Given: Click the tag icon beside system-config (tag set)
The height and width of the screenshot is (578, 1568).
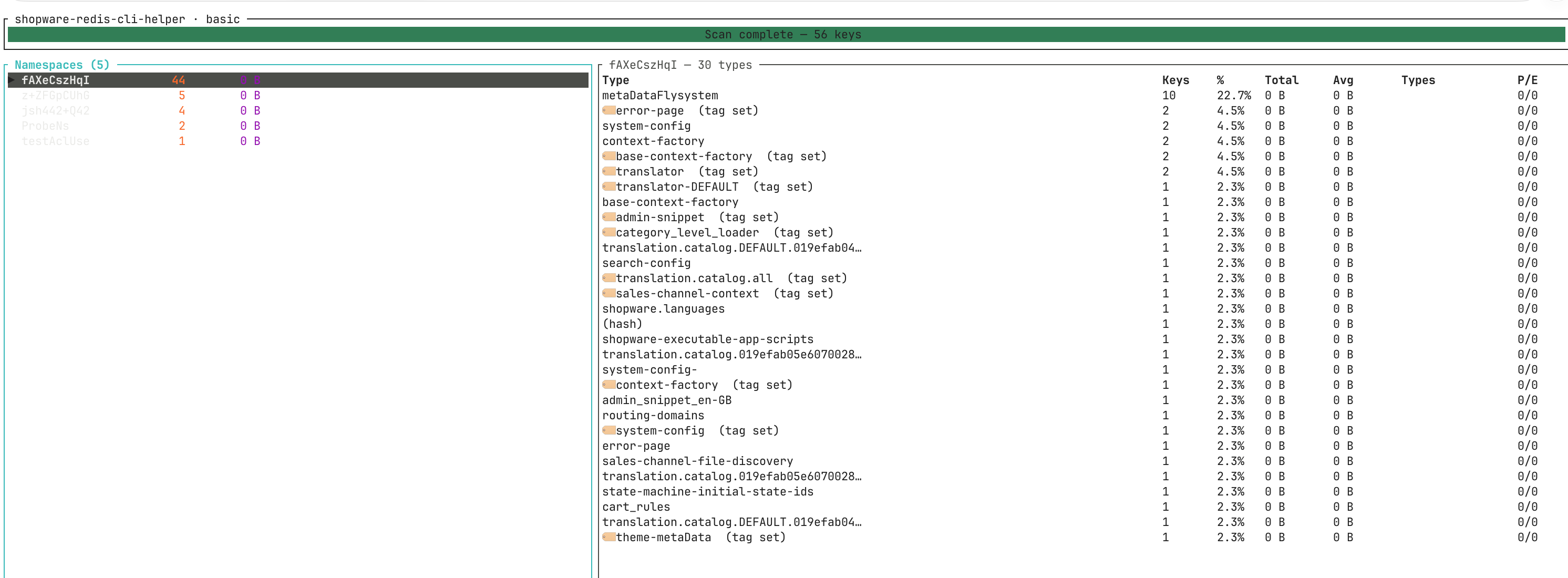Looking at the screenshot, I should coord(608,429).
